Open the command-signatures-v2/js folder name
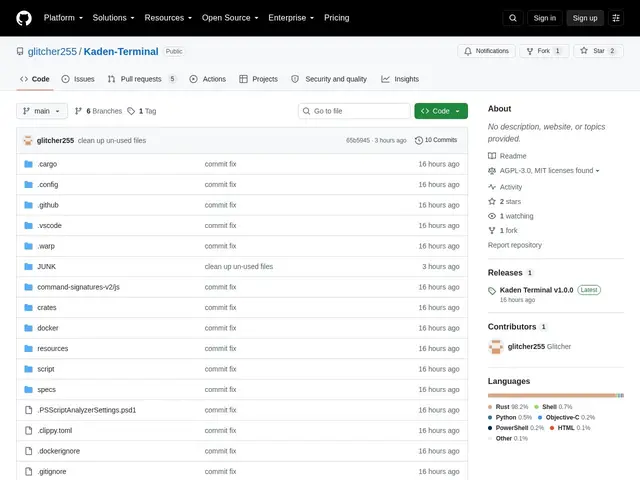Image resolution: width=640 pixels, height=480 pixels. pos(78,287)
